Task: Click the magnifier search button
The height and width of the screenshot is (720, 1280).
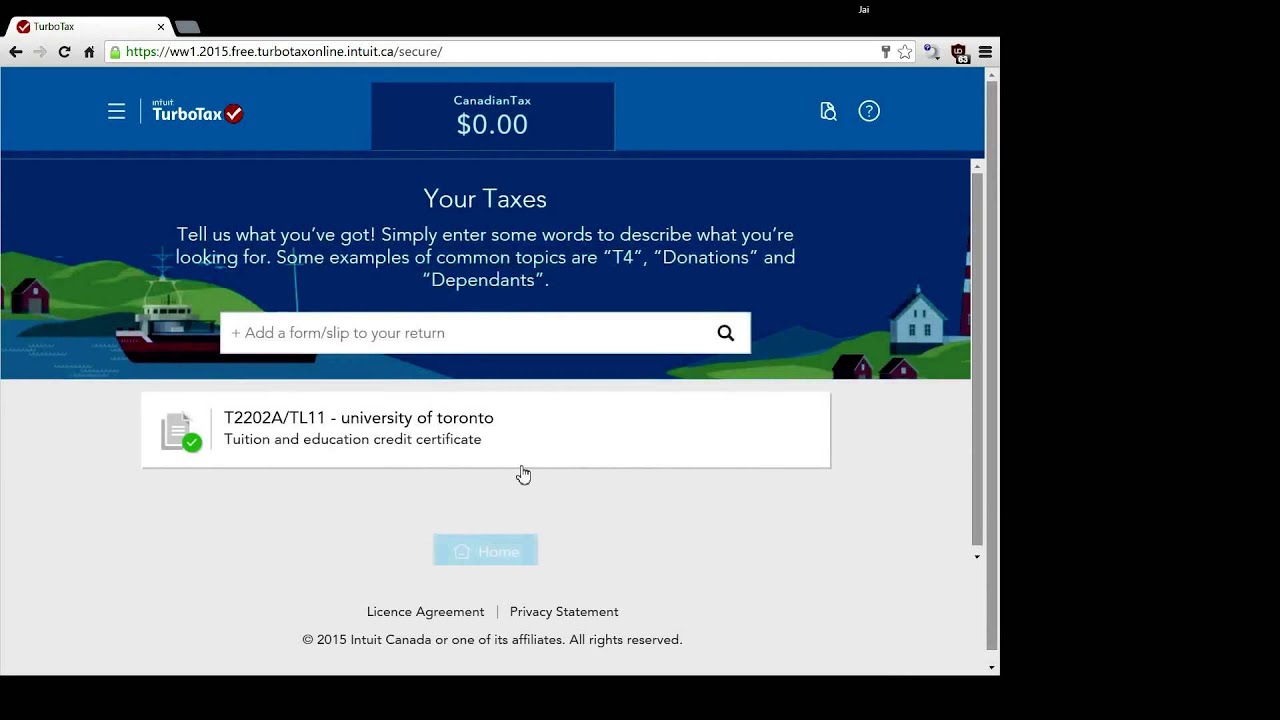Action: pyautogui.click(x=726, y=333)
